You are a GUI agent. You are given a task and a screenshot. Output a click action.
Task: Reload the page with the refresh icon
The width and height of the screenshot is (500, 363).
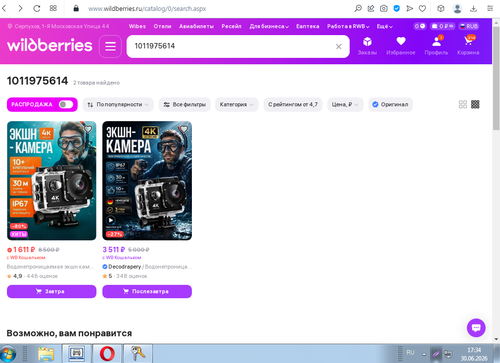37,8
